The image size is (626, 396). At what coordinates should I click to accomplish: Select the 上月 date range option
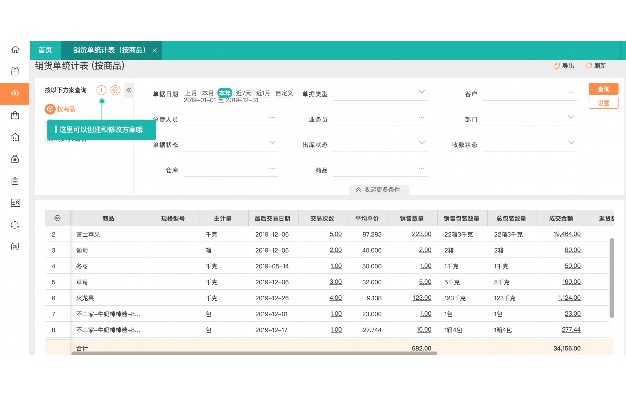tap(190, 93)
